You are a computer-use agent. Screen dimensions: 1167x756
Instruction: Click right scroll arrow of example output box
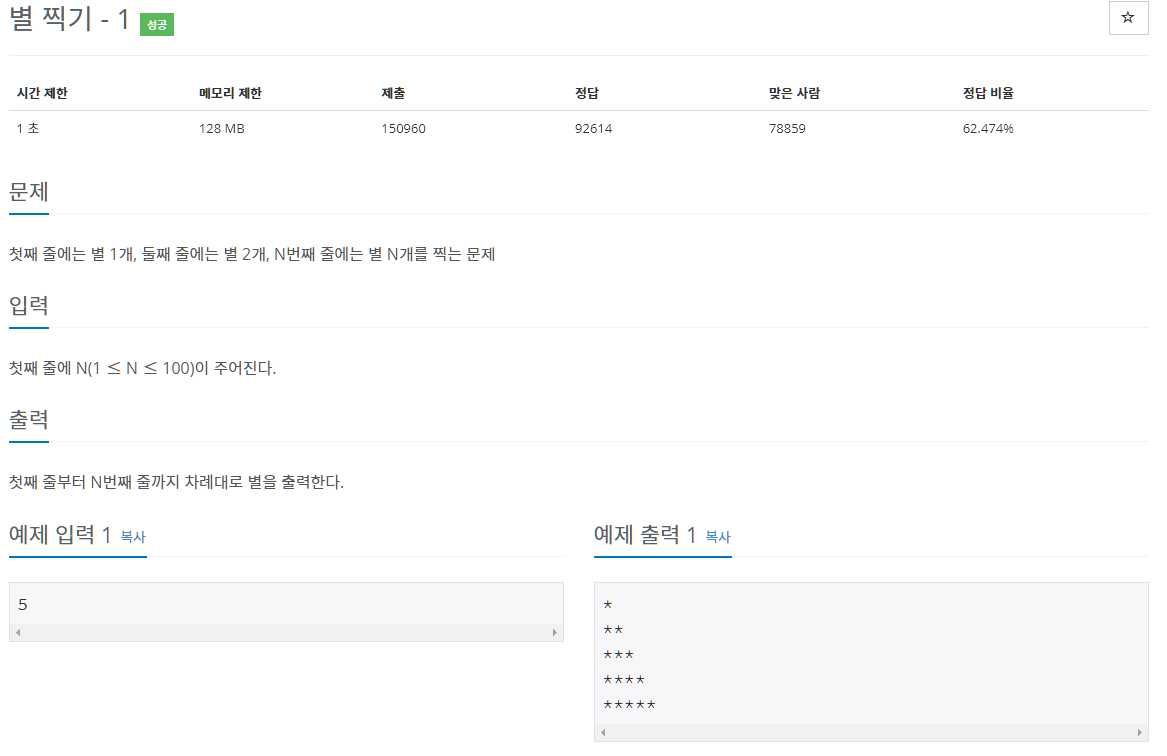pos(1139,732)
